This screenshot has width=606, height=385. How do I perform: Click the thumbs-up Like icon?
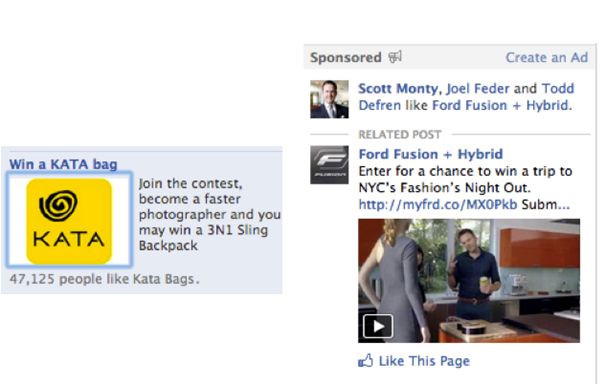(366, 361)
